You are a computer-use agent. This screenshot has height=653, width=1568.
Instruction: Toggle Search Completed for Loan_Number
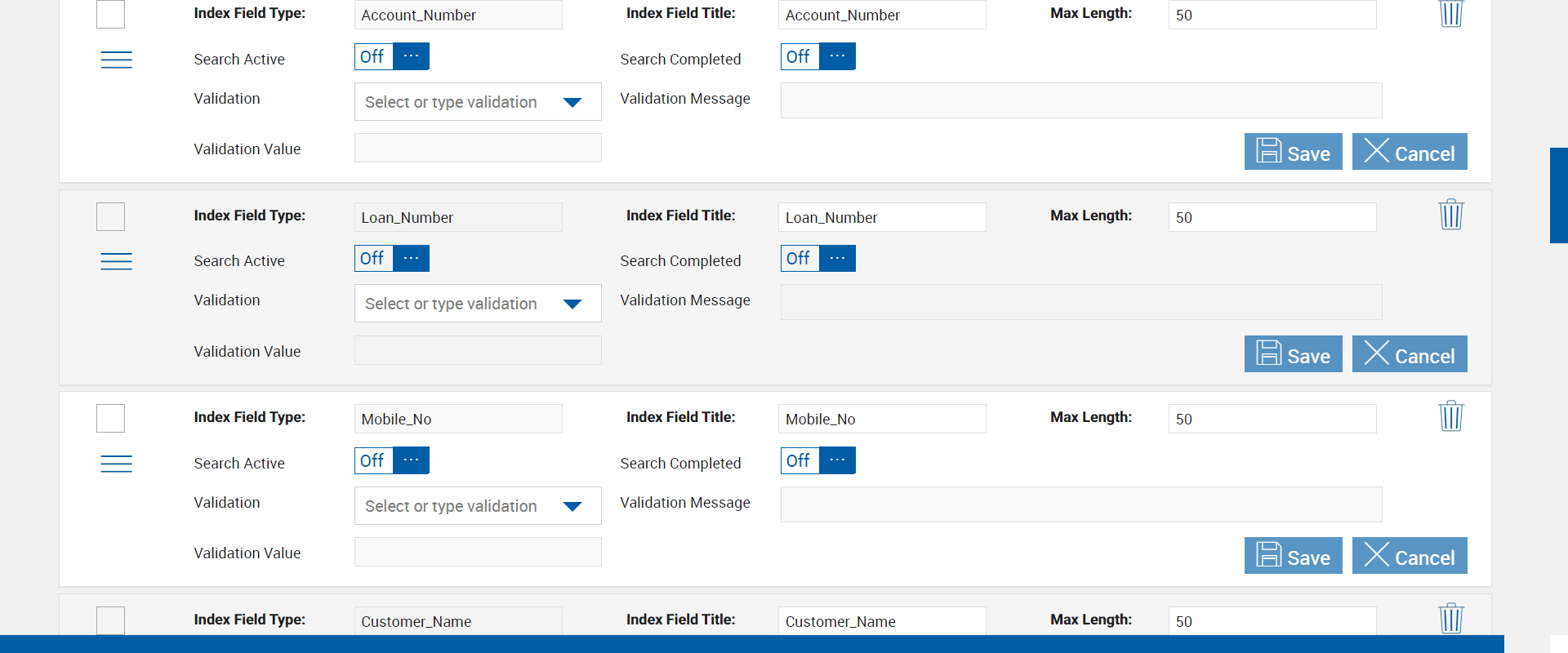click(x=817, y=258)
